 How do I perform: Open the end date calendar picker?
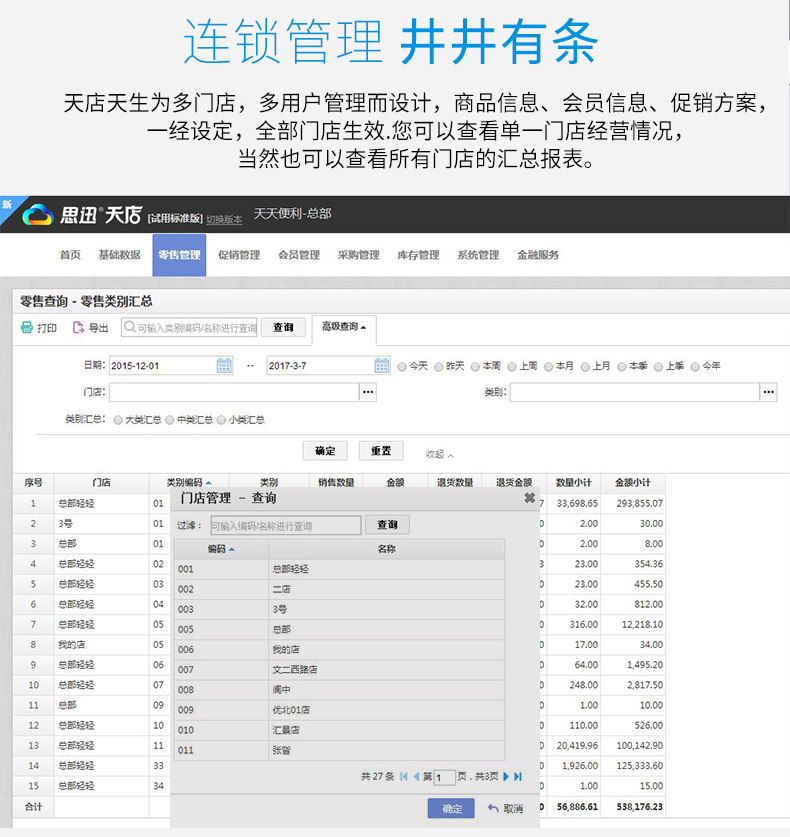(x=382, y=366)
